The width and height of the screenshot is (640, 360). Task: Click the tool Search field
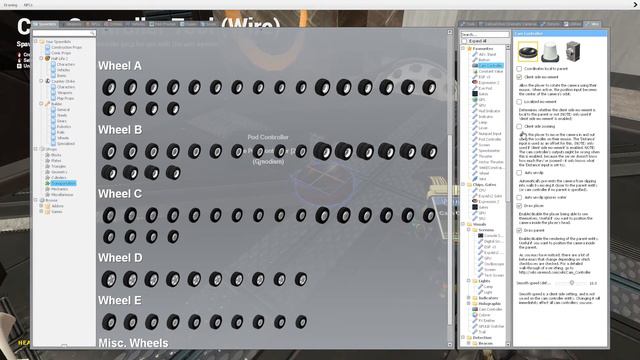click(485, 34)
